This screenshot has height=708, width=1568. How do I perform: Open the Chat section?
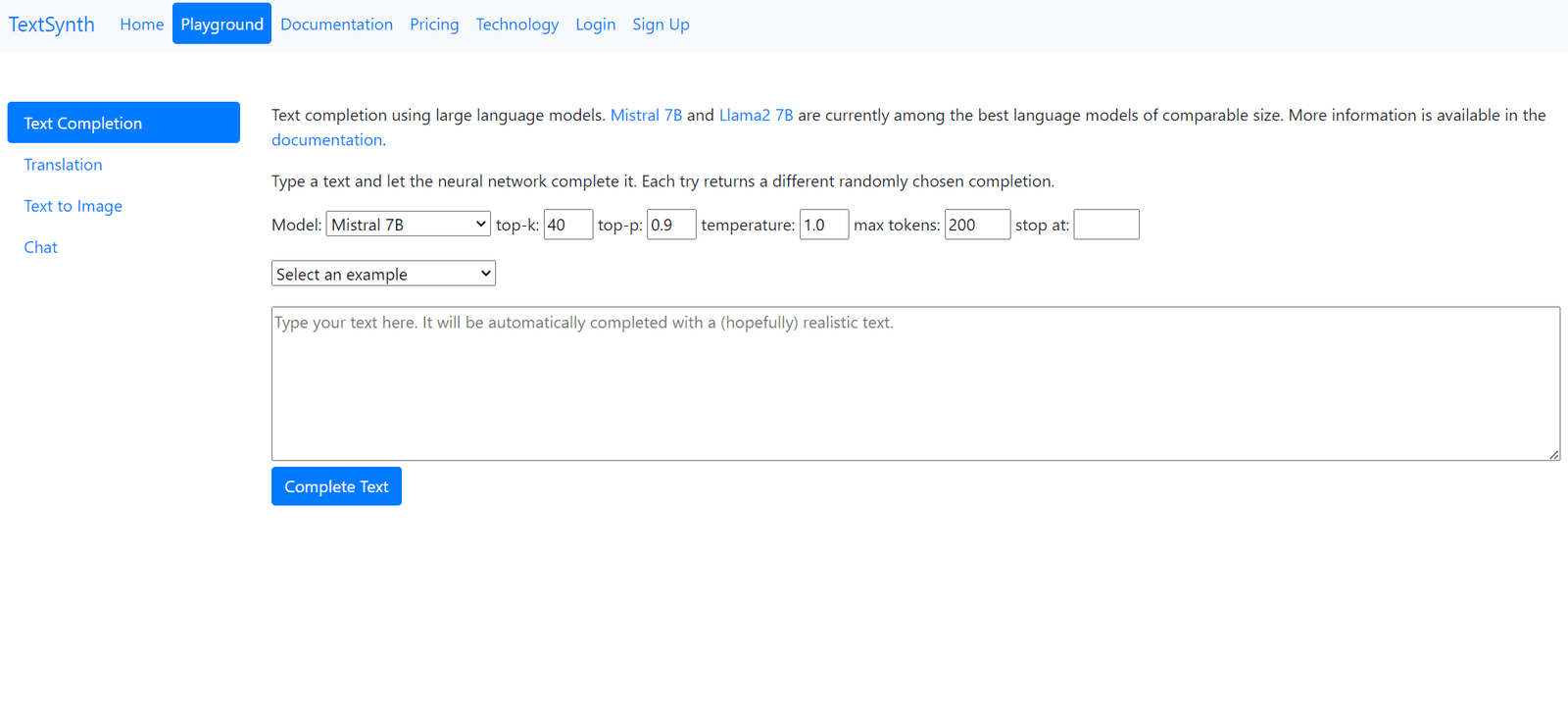40,247
